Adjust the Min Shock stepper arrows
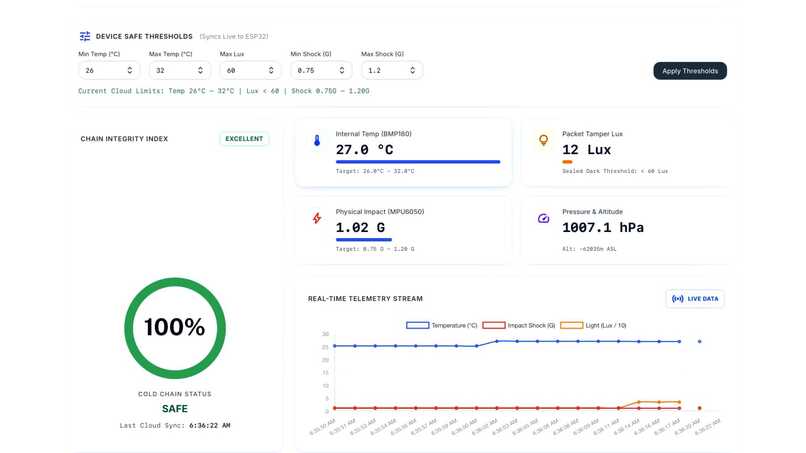This screenshot has width=806, height=453. (x=342, y=70)
